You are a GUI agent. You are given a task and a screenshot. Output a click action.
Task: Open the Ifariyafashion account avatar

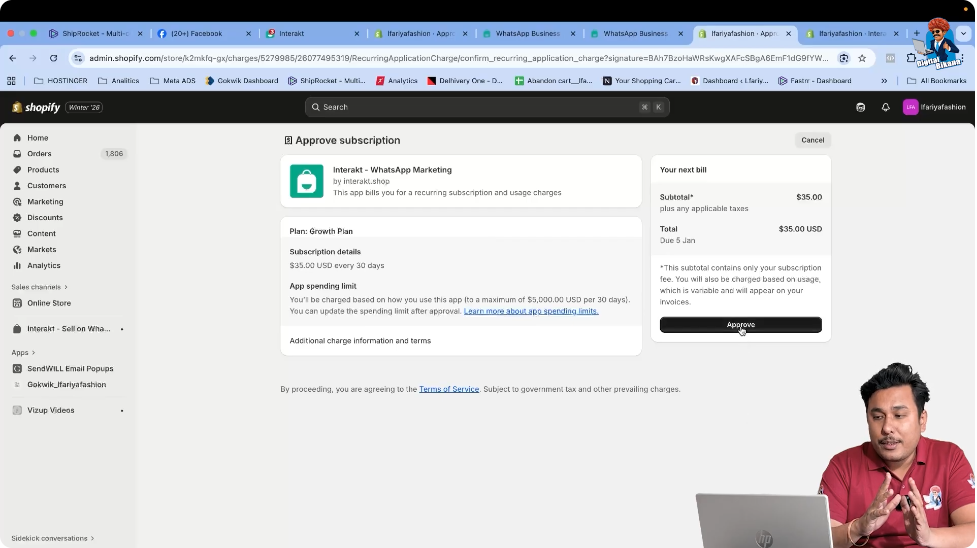coord(910,107)
